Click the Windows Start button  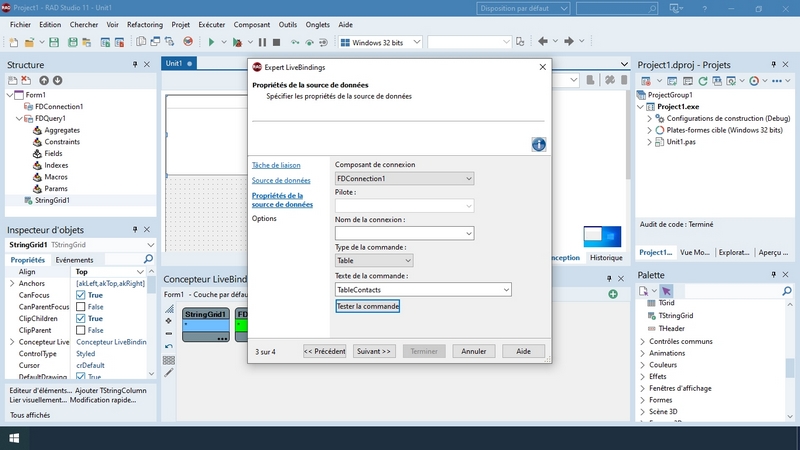[x=15, y=438]
